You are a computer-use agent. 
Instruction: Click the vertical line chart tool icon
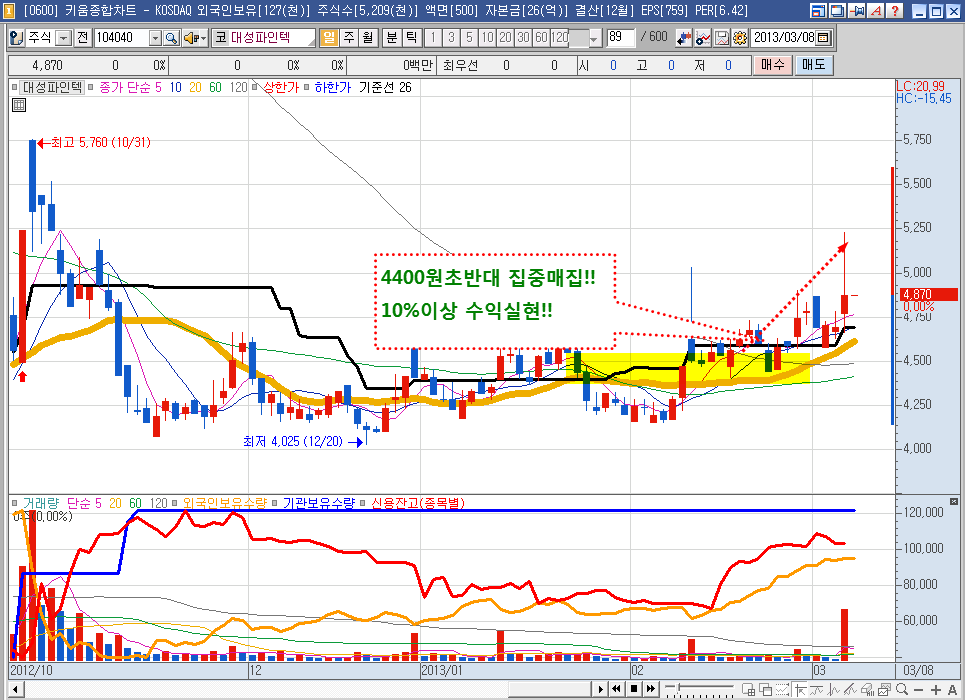(x=833, y=690)
